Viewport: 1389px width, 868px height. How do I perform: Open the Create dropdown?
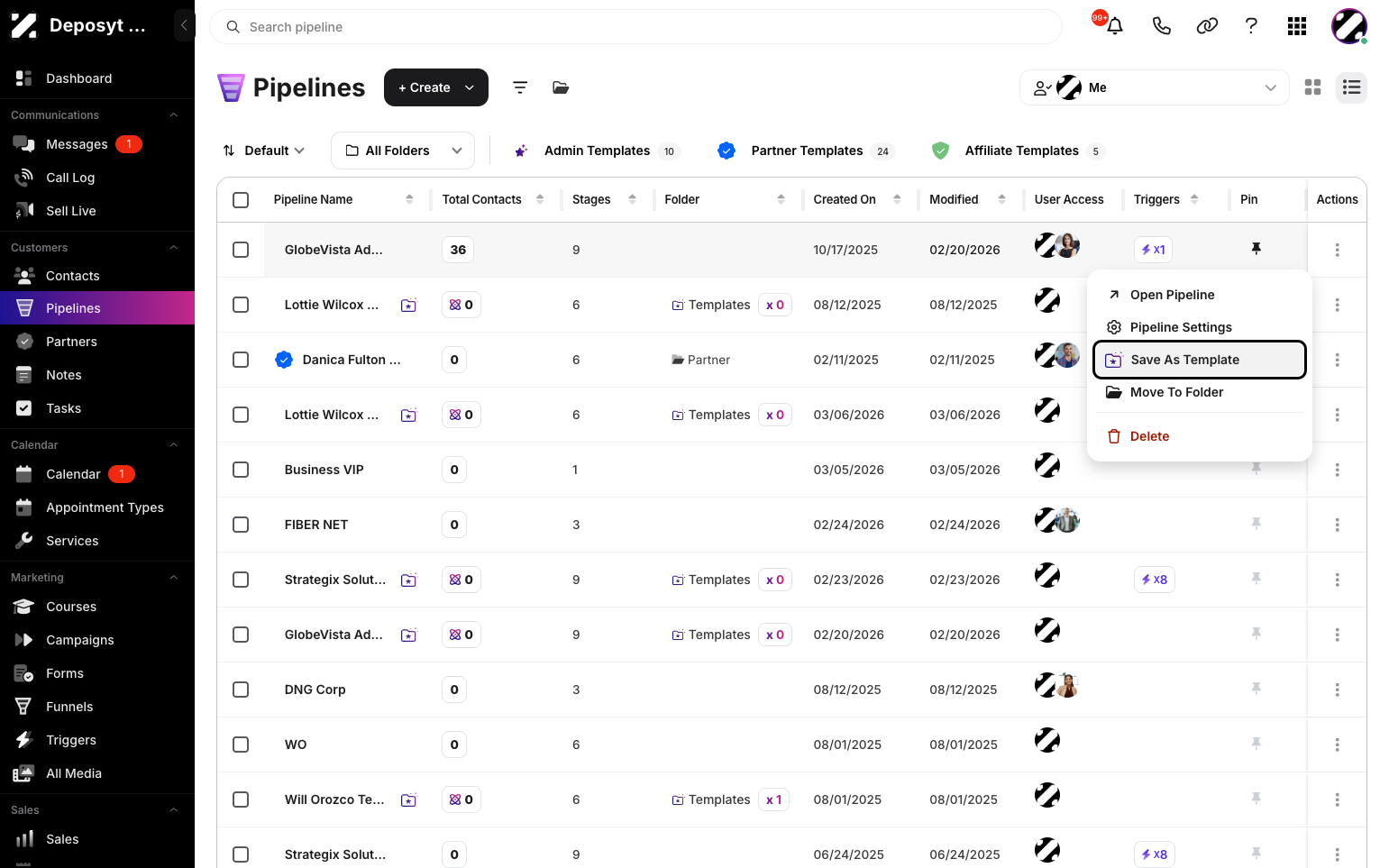pos(436,87)
